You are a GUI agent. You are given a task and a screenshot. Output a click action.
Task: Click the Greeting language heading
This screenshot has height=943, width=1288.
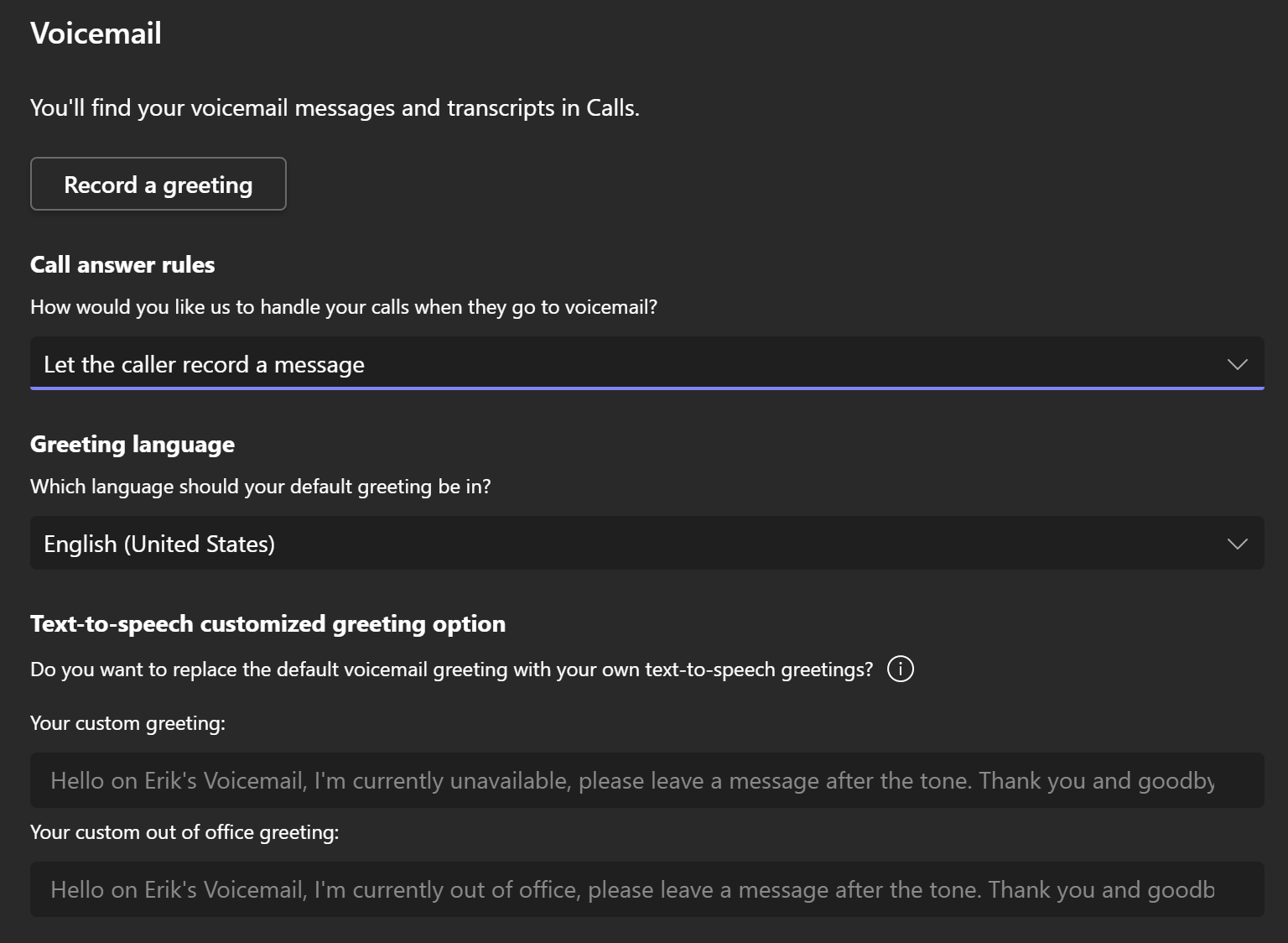click(x=132, y=445)
